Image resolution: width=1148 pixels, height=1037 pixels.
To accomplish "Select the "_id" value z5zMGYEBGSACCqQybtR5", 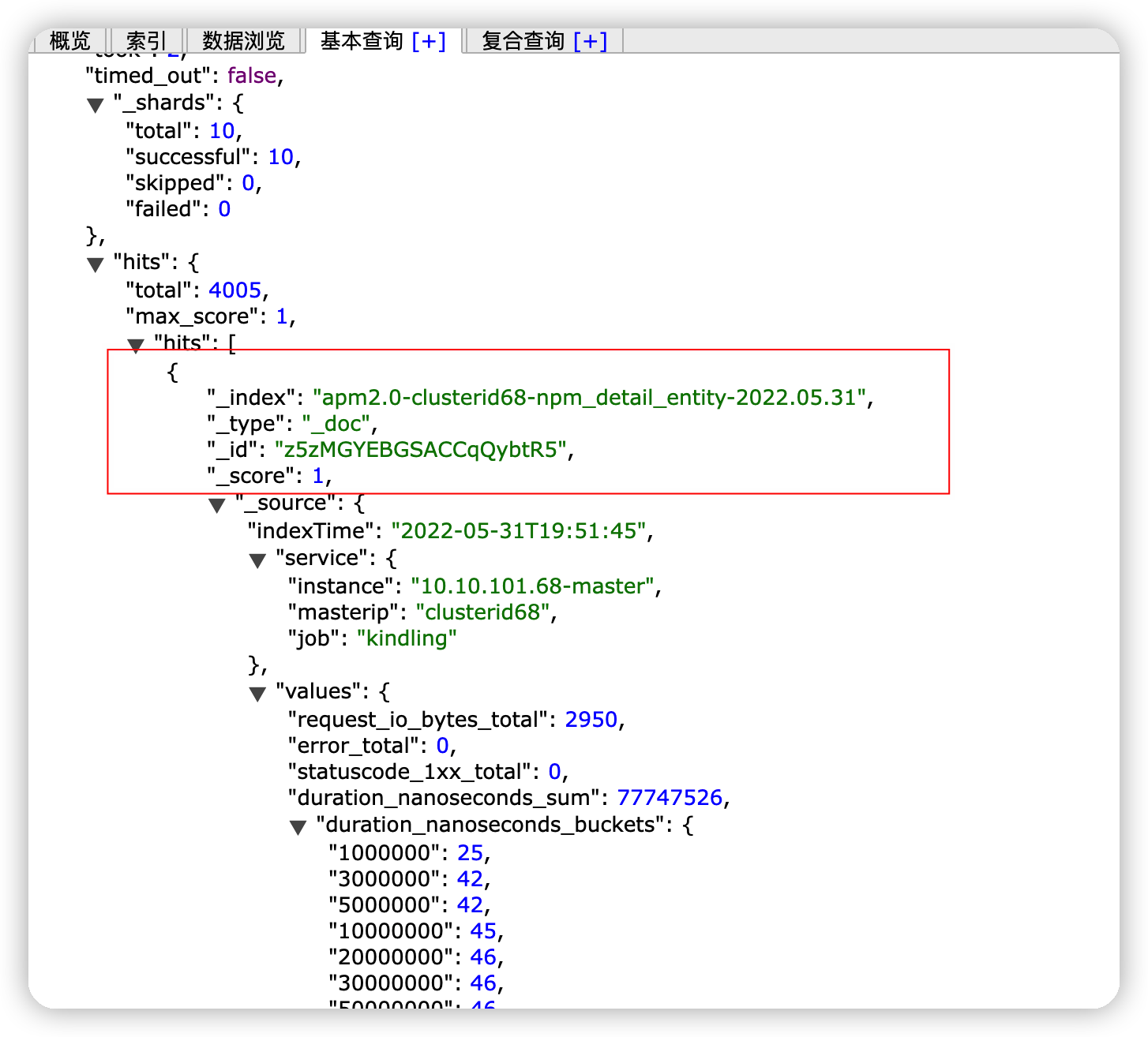I will pyautogui.click(x=421, y=450).
